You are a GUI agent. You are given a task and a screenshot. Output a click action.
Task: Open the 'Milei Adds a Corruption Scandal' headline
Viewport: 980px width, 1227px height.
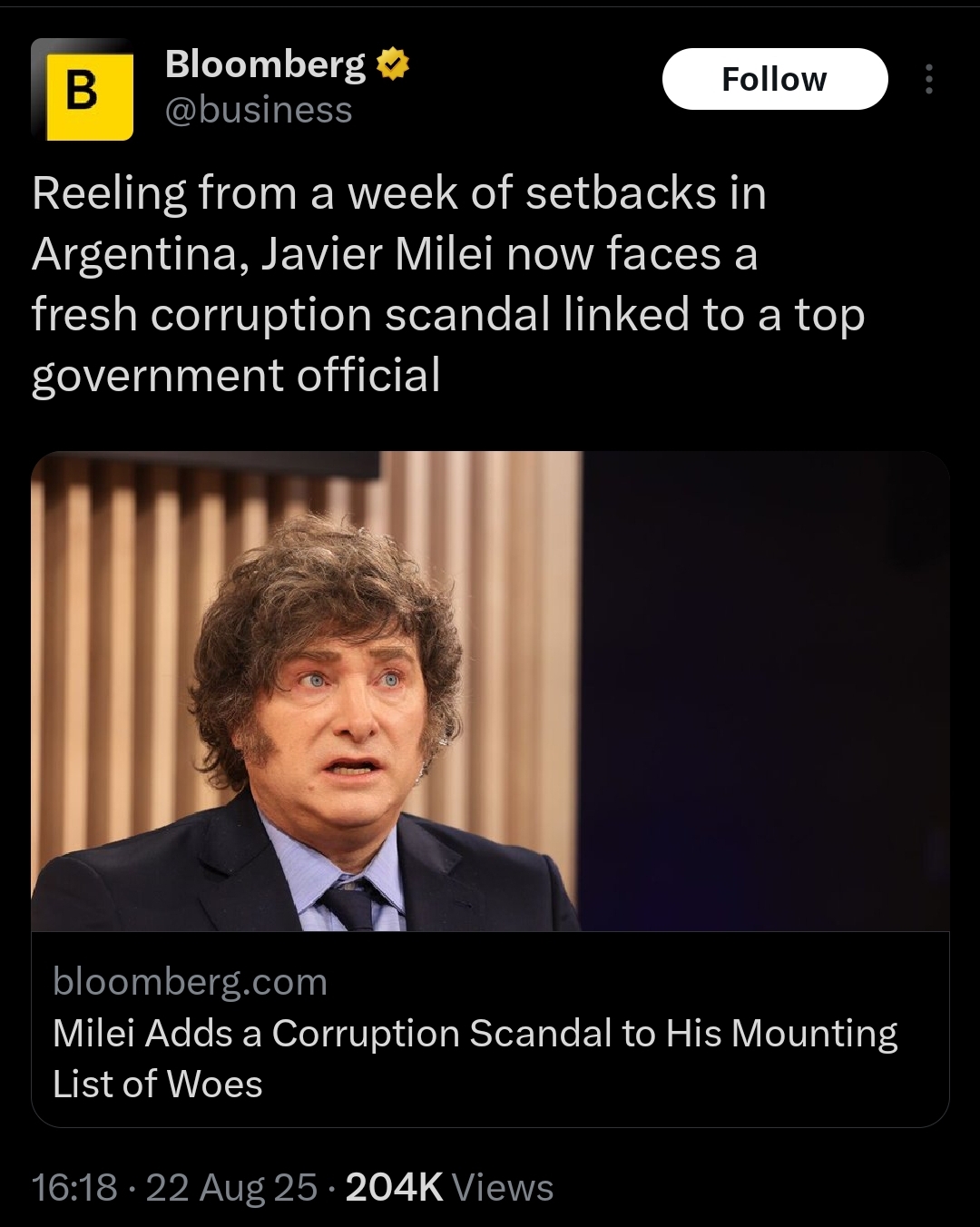(475, 1034)
